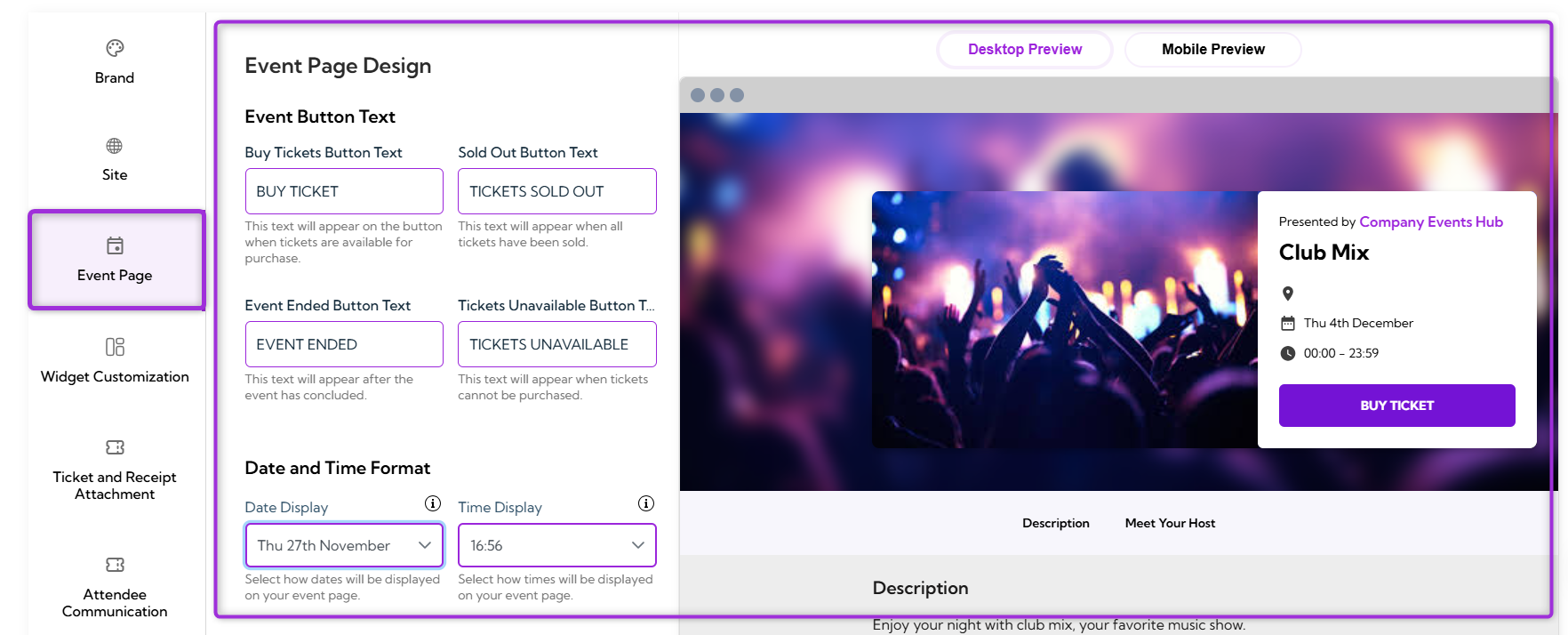Click the Attendee Communication ticket icon
This screenshot has height=635, width=1568.
click(x=115, y=565)
